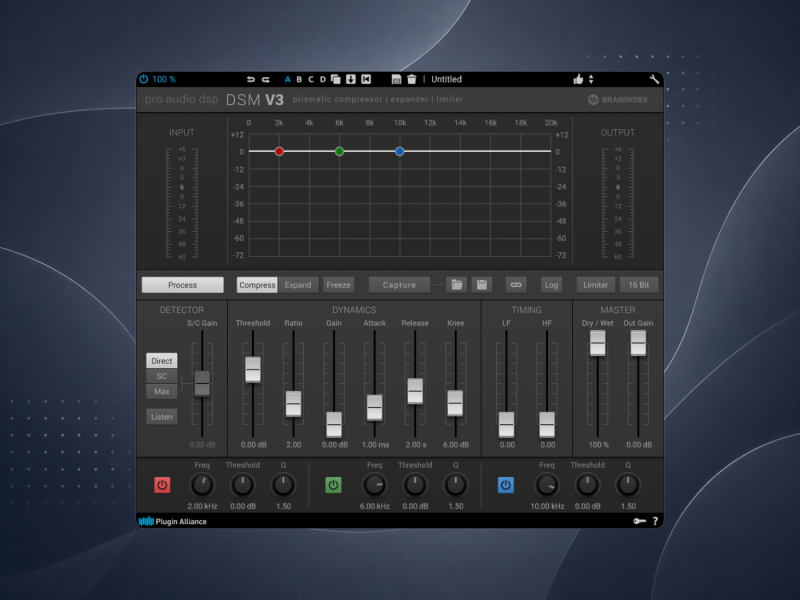
Task: Click the Knee fader handle
Action: tap(455, 403)
